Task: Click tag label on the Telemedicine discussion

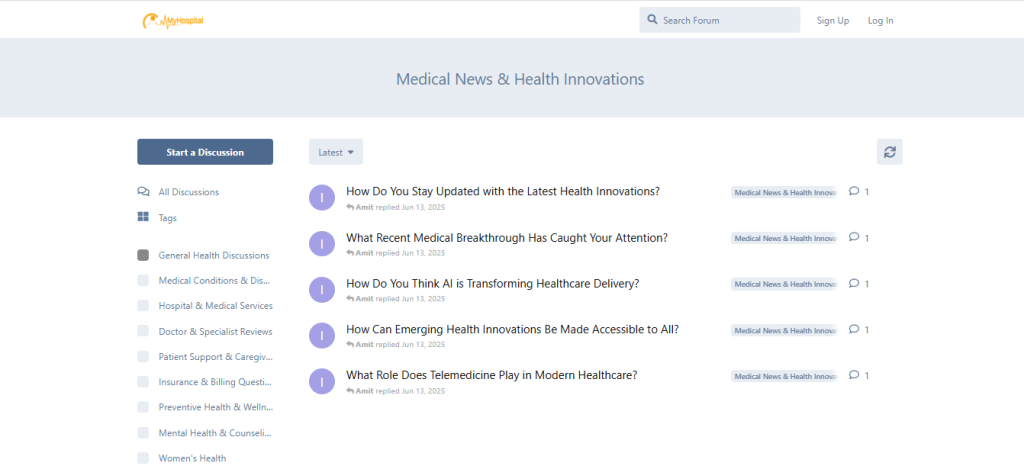Action: pos(784,376)
